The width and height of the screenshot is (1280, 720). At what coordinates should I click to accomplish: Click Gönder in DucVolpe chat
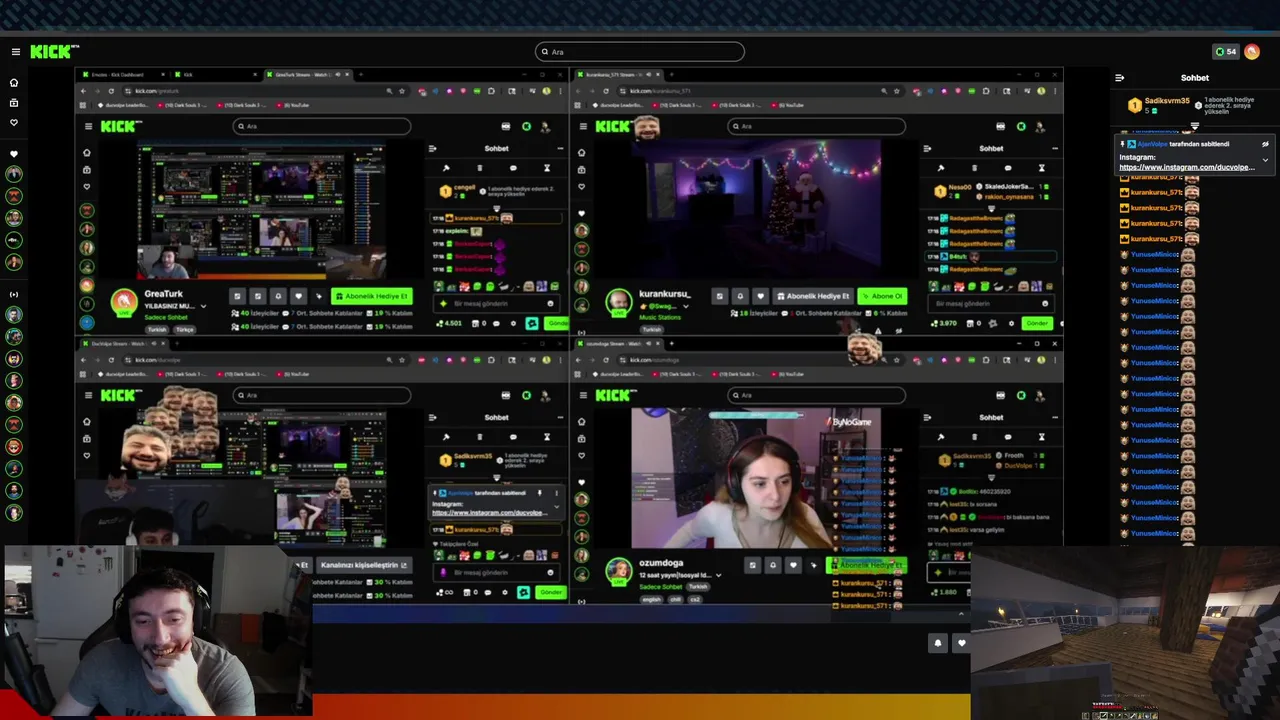551,592
